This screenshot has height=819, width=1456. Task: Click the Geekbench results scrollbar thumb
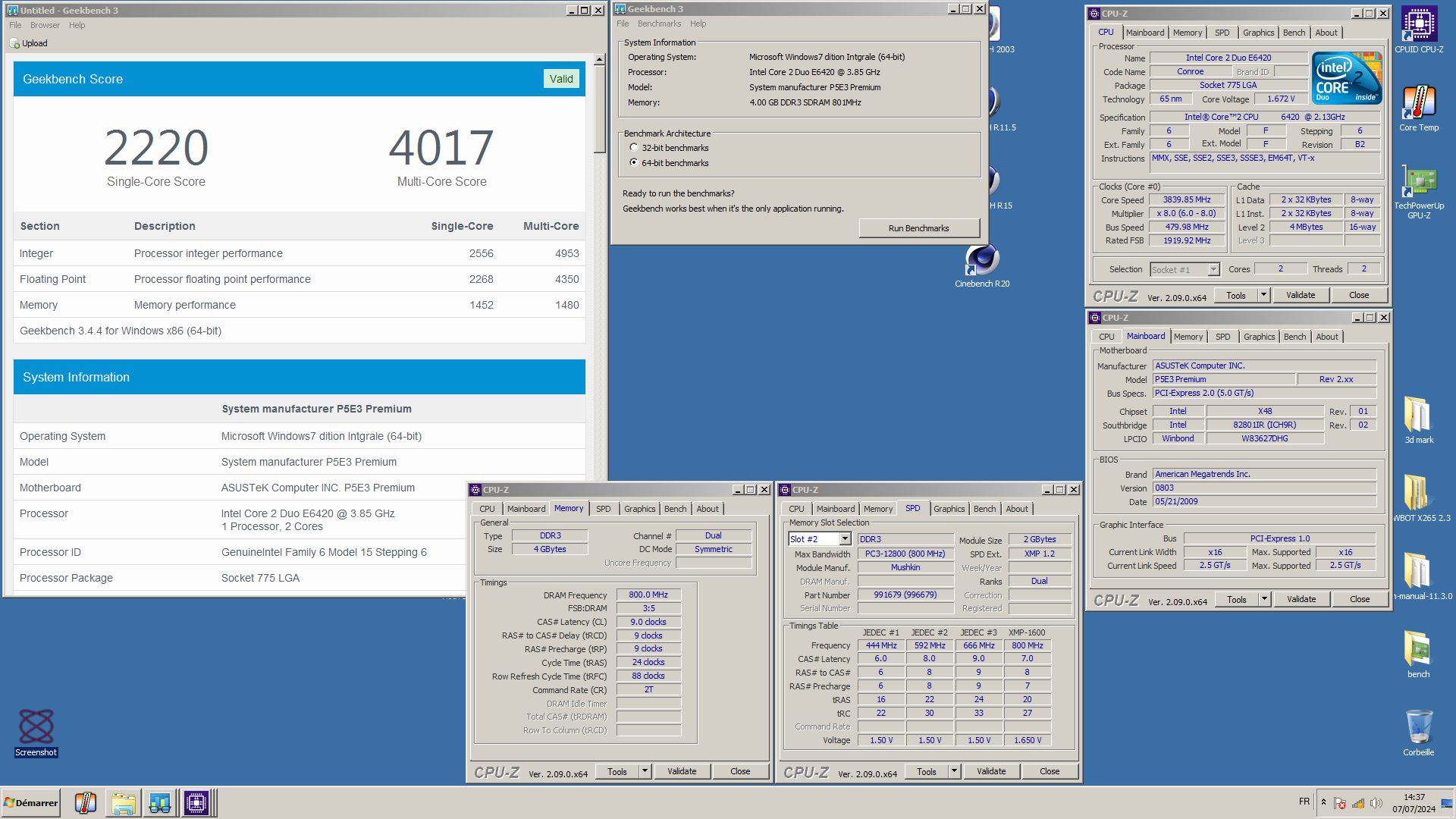pos(599,109)
